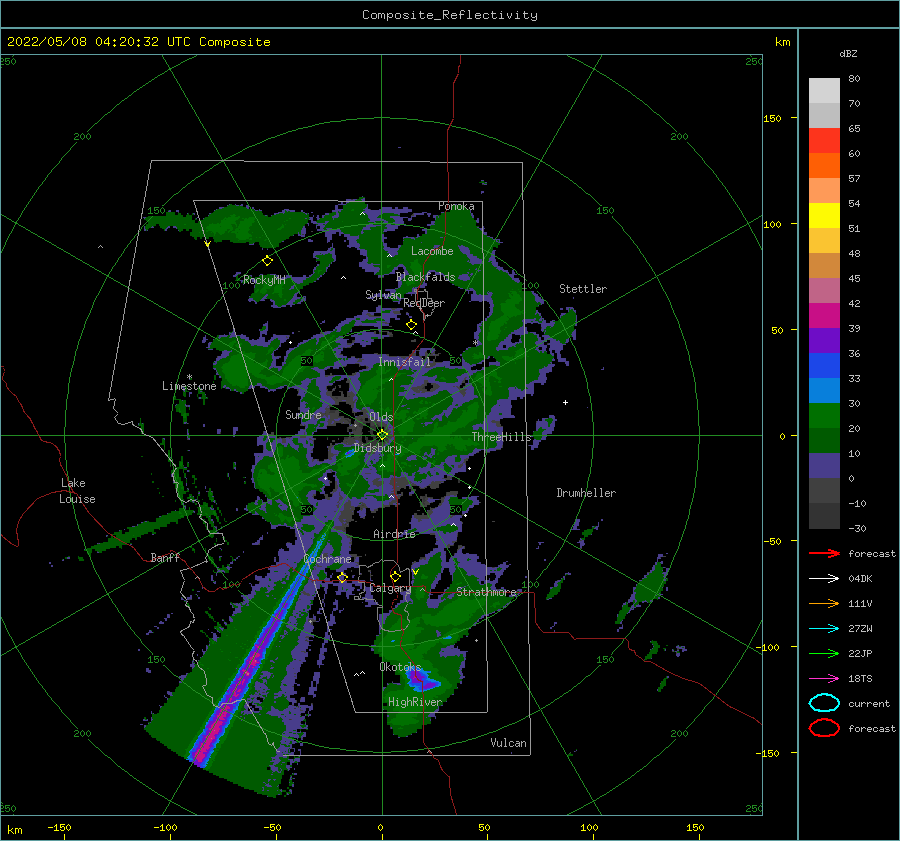Click the Stettler city label
The image size is (900, 841).
pos(583,289)
